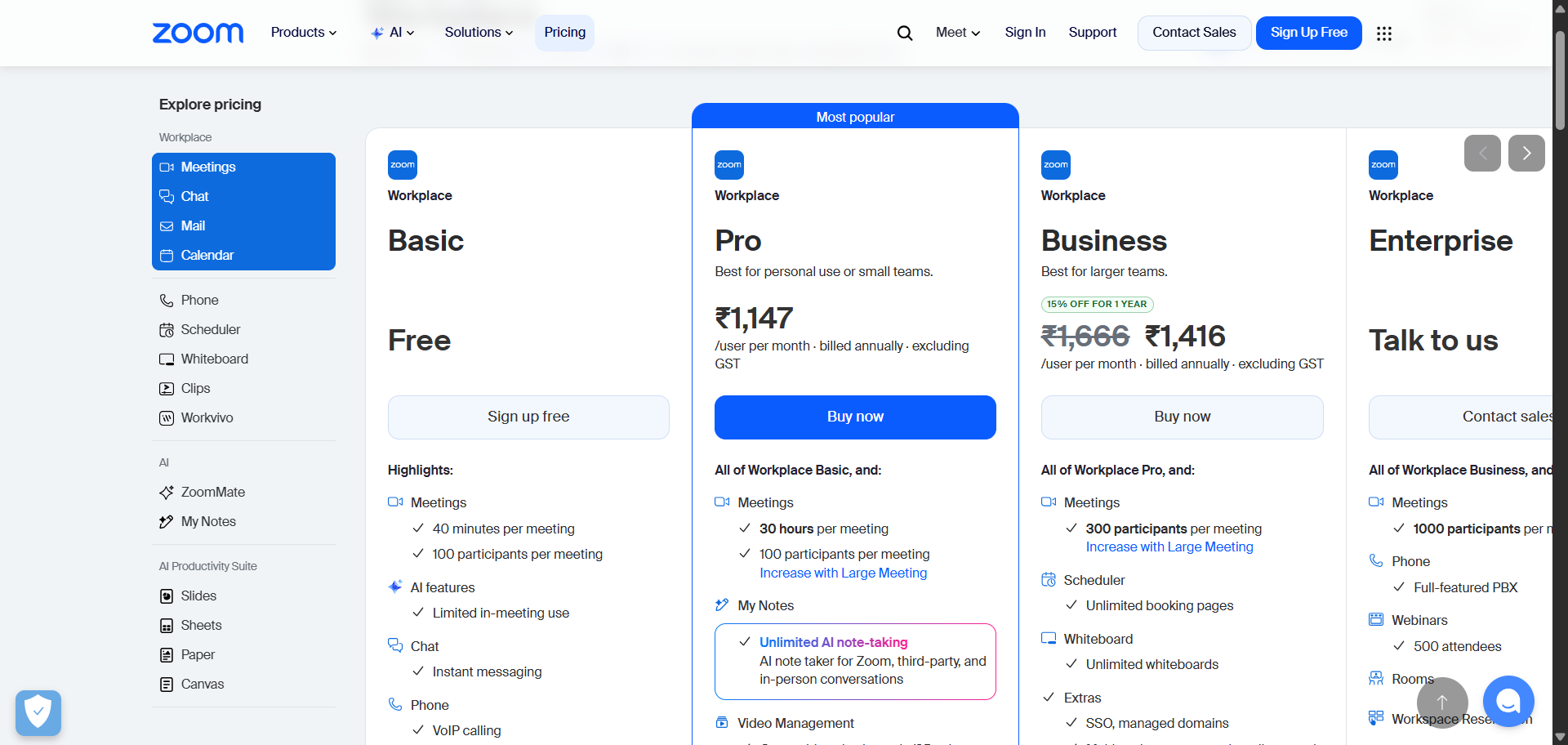Click the "VoIP calling" line
The height and width of the screenshot is (745, 1568).
click(x=466, y=731)
